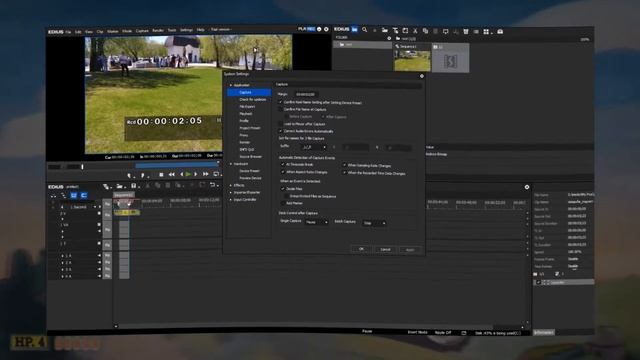Click the timeline horizontal scrollbar
Image resolution: width=640 pixels, height=360 pixels.
pos(318,327)
